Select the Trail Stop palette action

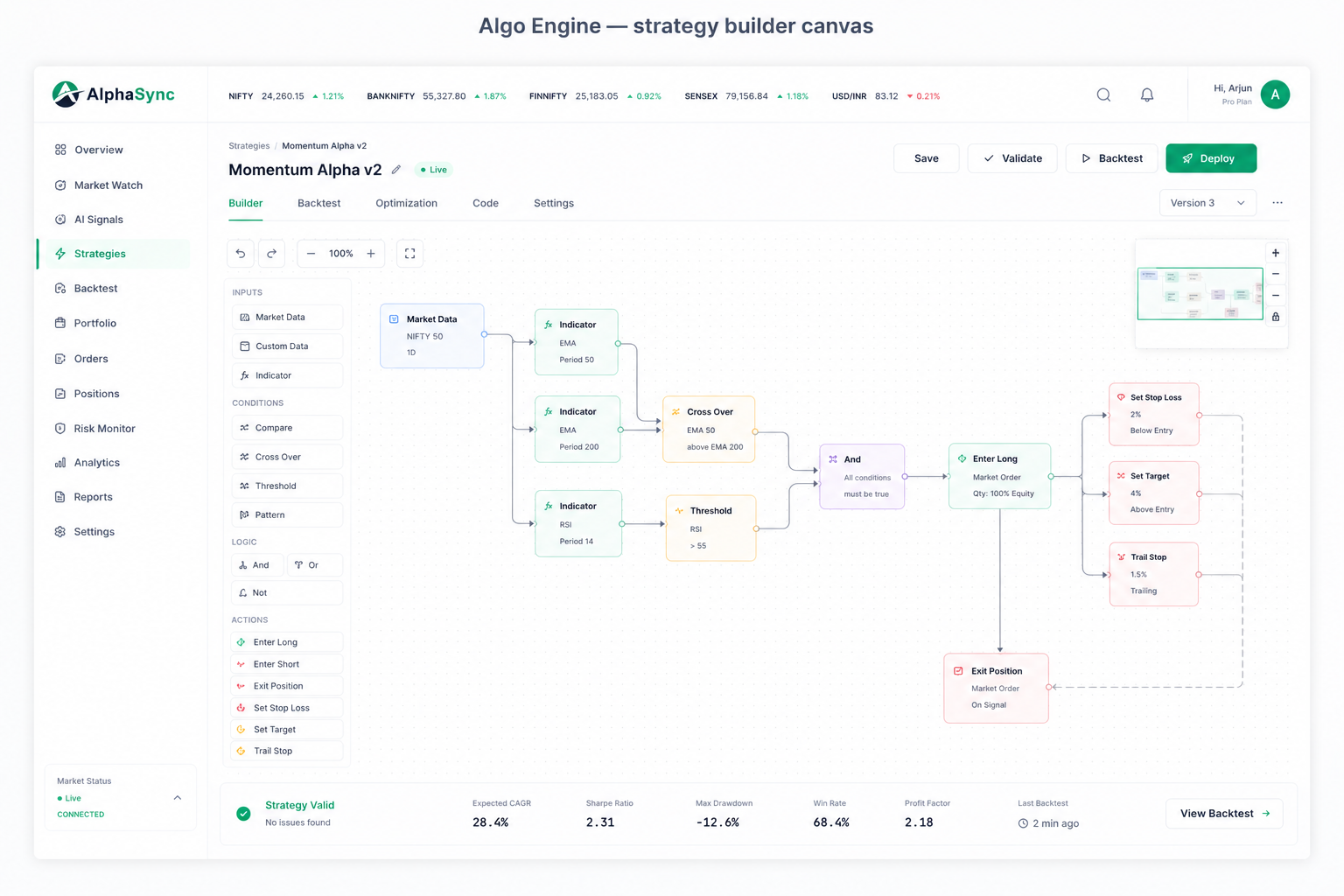click(x=287, y=751)
